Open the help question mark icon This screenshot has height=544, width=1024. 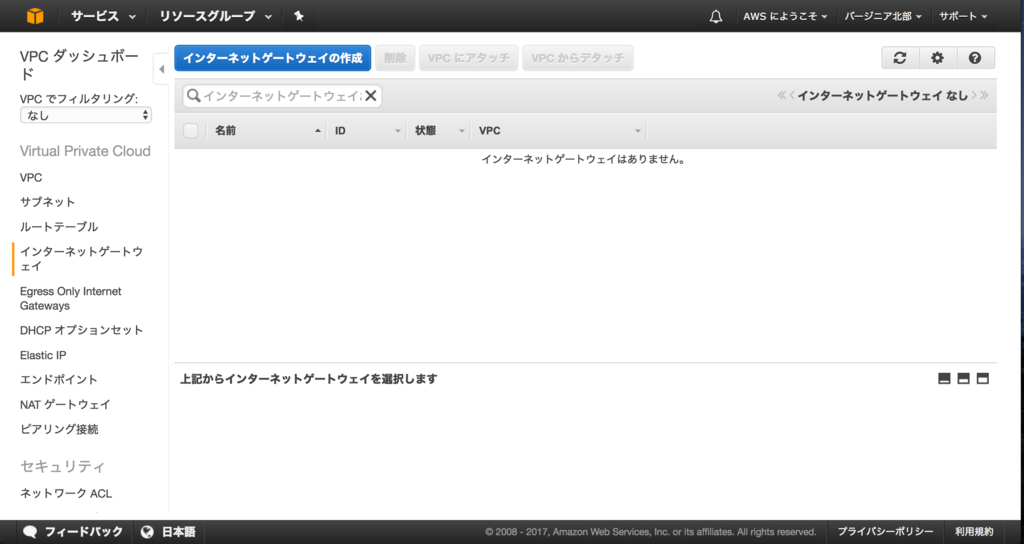(x=975, y=57)
